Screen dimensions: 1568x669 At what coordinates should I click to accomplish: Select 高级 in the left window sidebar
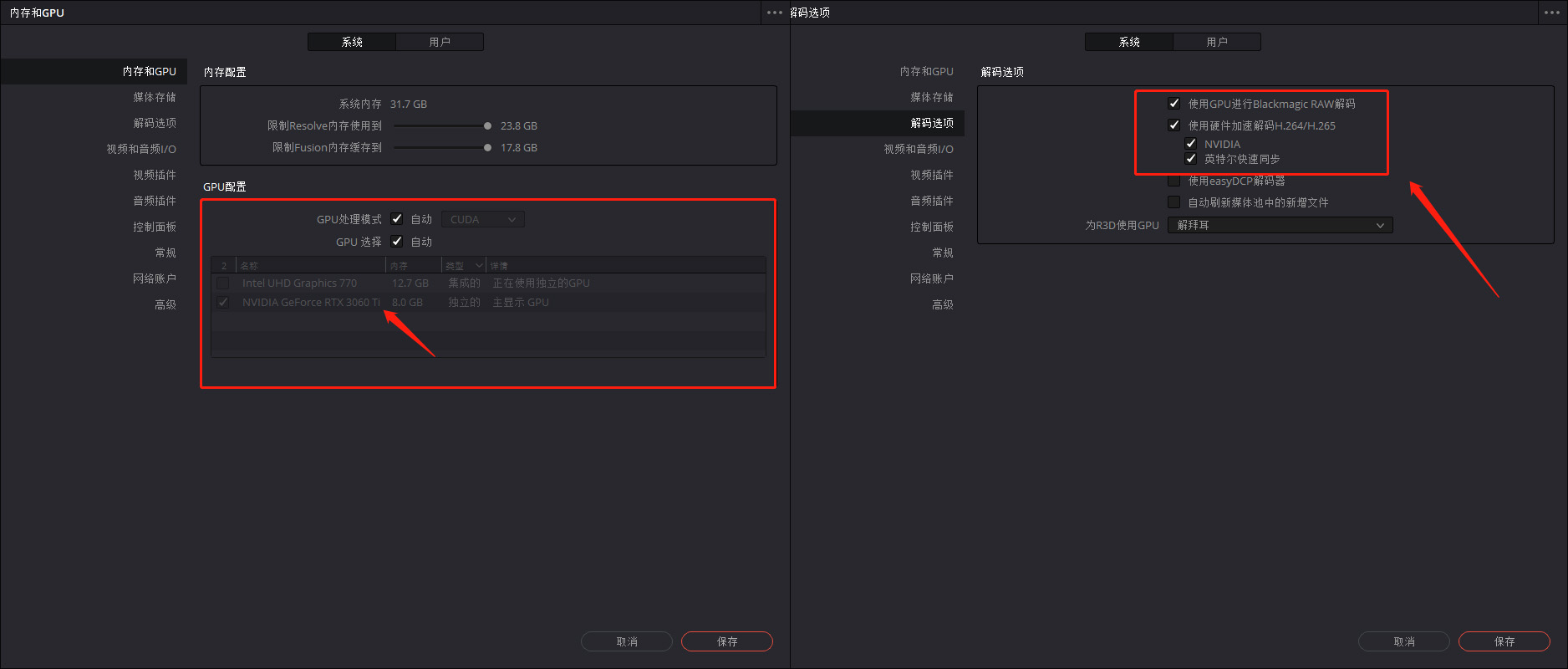pos(165,304)
